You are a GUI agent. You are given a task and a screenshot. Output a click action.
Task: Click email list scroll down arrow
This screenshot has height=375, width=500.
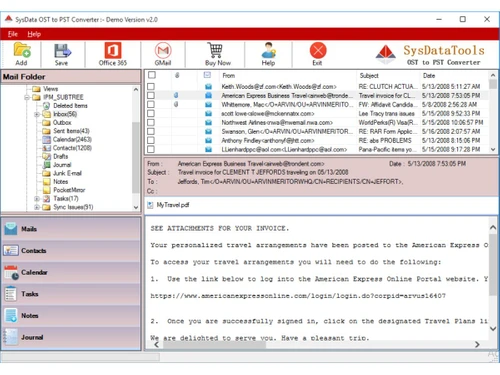pyautogui.click(x=493, y=150)
